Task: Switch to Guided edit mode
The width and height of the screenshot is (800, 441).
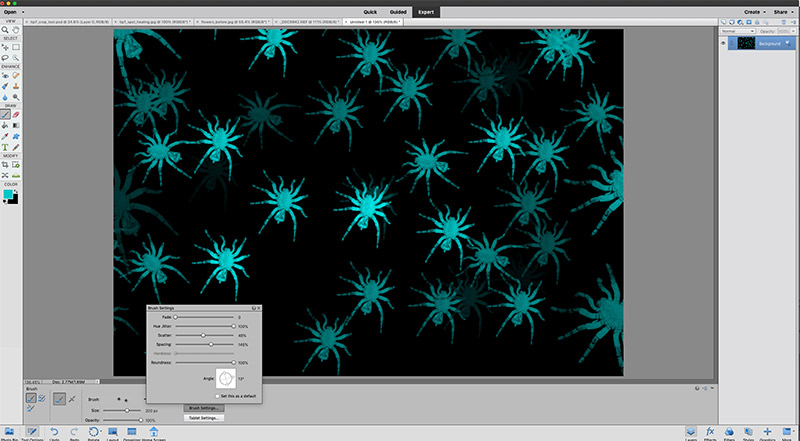Action: pyautogui.click(x=398, y=12)
